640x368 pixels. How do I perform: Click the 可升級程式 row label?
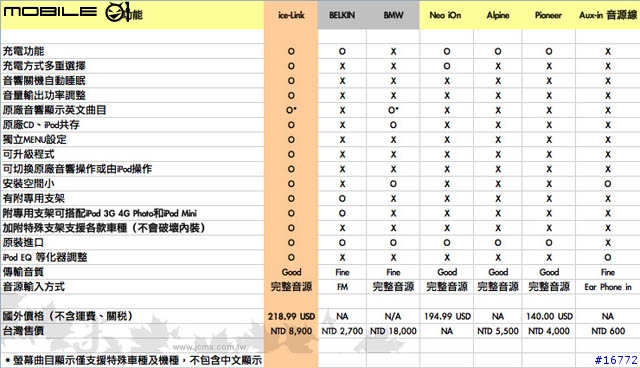pyautogui.click(x=28, y=154)
